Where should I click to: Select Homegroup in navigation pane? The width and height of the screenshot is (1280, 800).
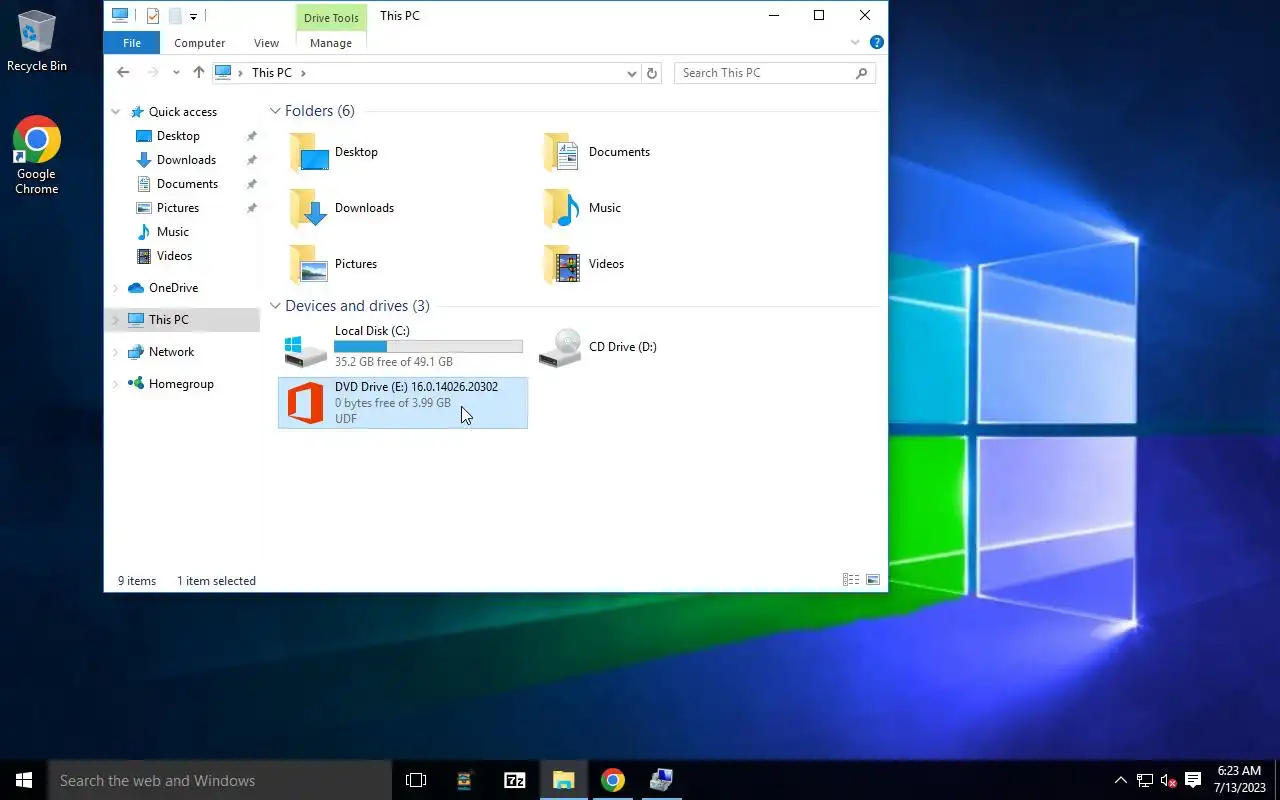click(181, 384)
